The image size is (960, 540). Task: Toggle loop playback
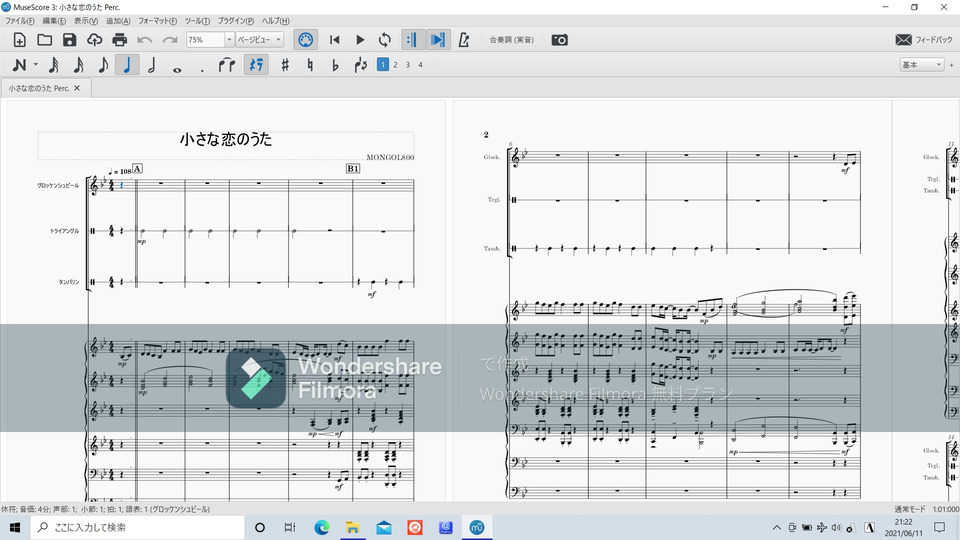click(384, 40)
